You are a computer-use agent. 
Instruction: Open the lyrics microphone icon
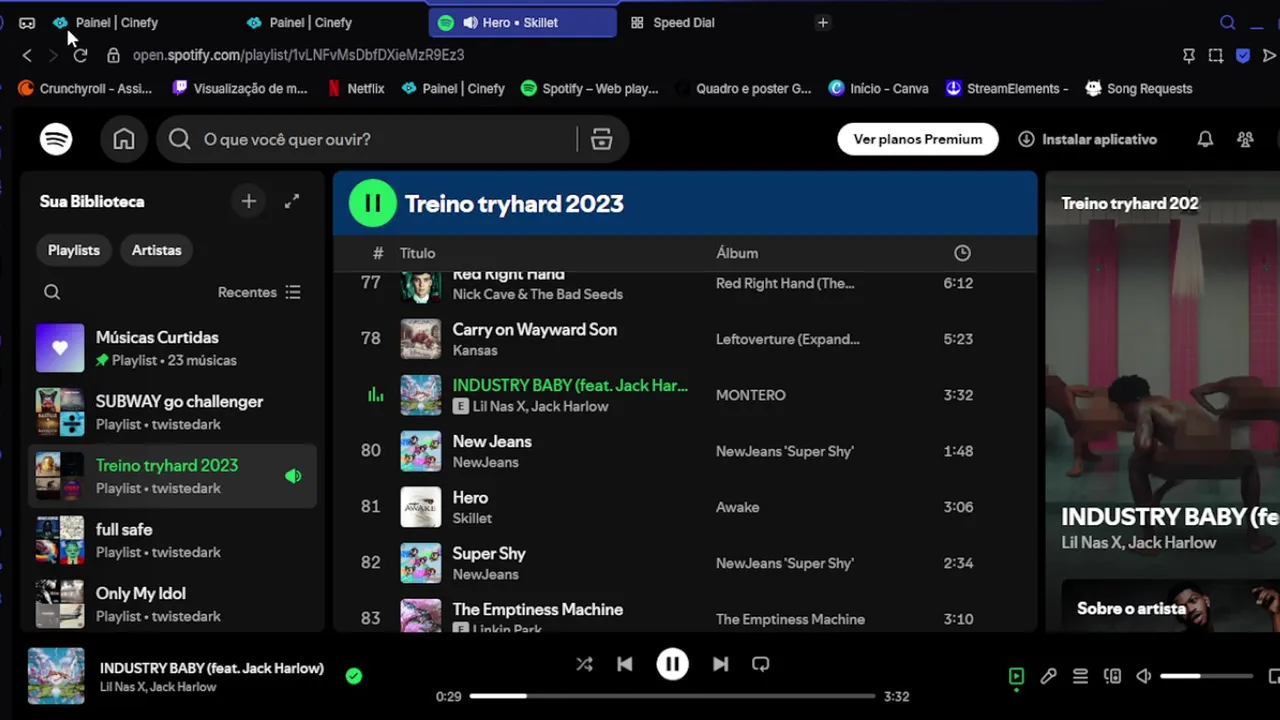(x=1048, y=676)
